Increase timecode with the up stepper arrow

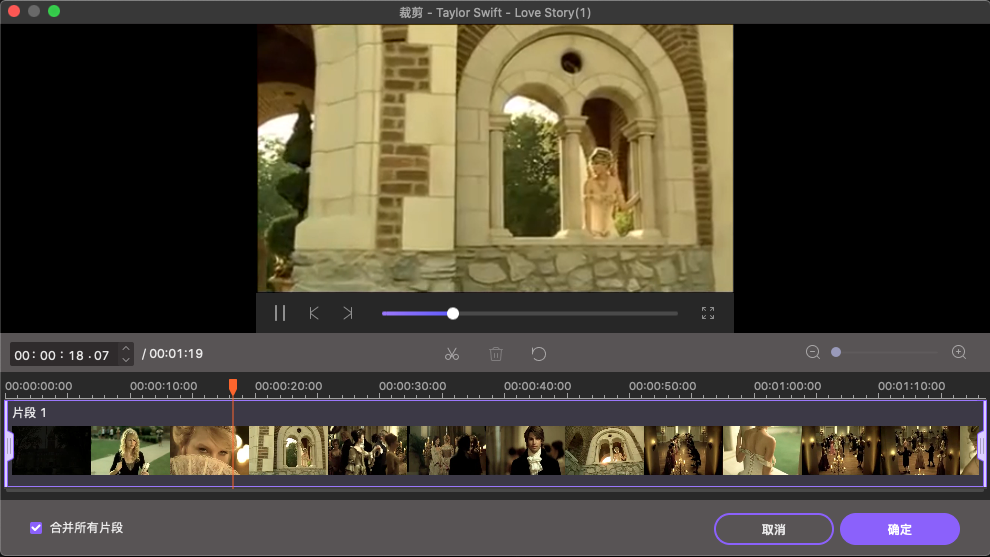[126, 349]
